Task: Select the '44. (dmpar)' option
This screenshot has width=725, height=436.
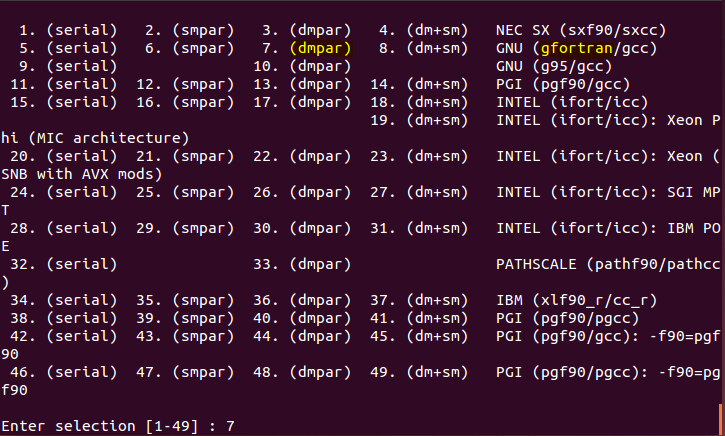Action: tap(302, 337)
